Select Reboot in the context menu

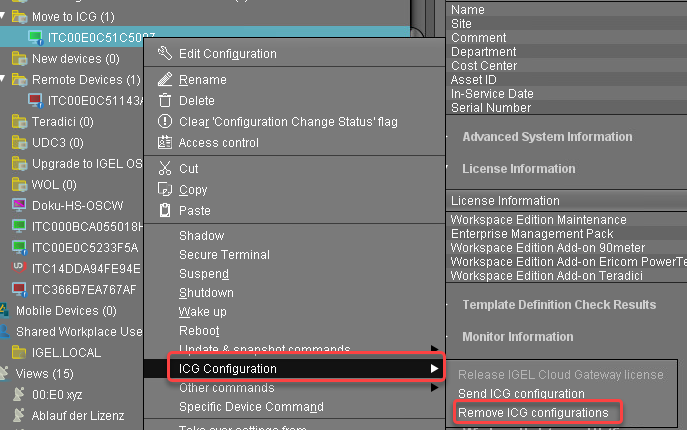[200, 331]
